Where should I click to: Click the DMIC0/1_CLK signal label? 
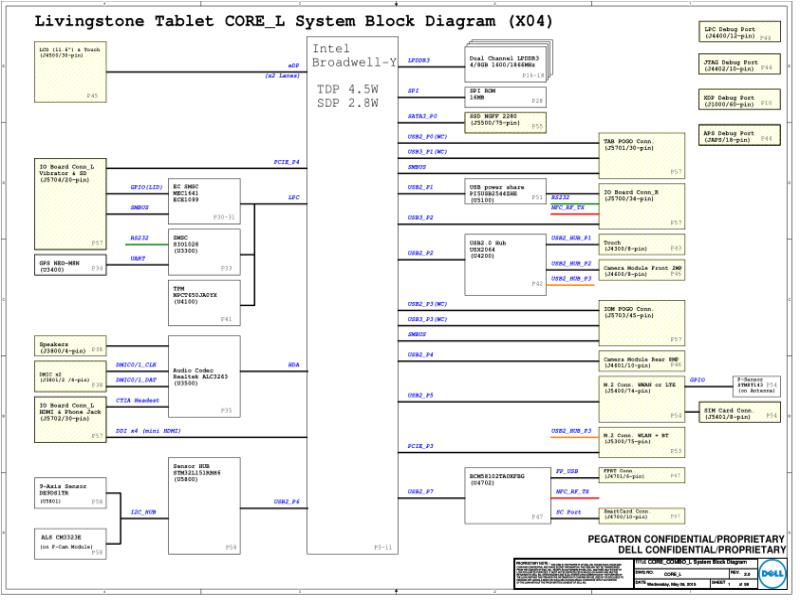pos(136,365)
